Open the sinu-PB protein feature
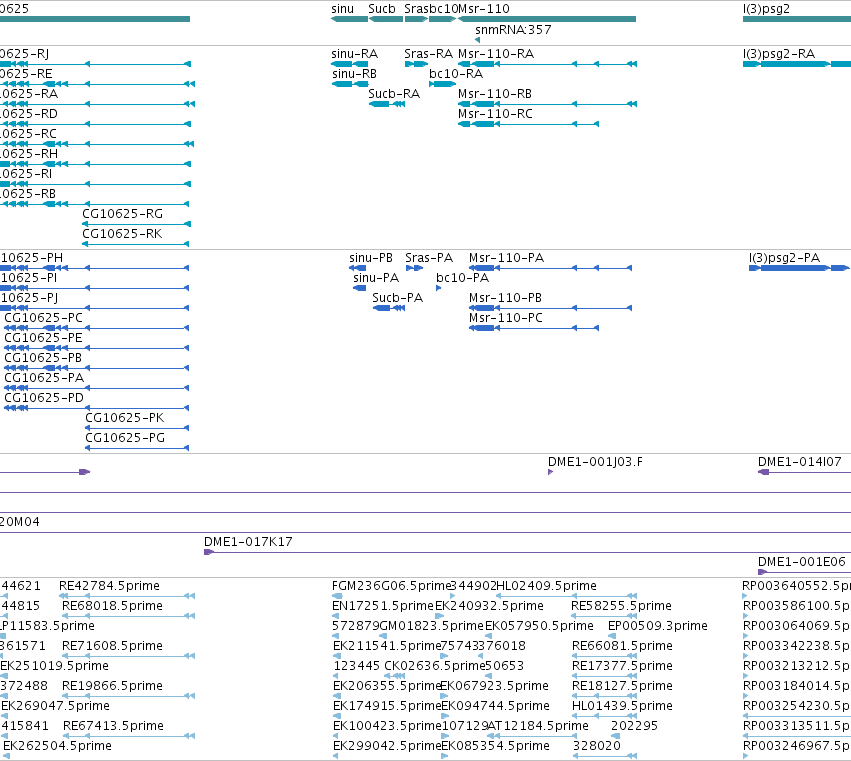The height and width of the screenshot is (761, 851). [358, 268]
